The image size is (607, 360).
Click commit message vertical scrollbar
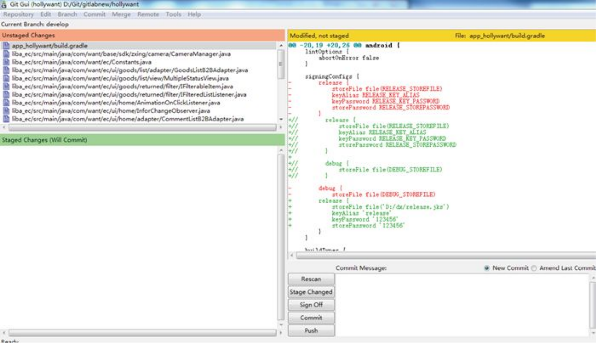(x=593, y=305)
